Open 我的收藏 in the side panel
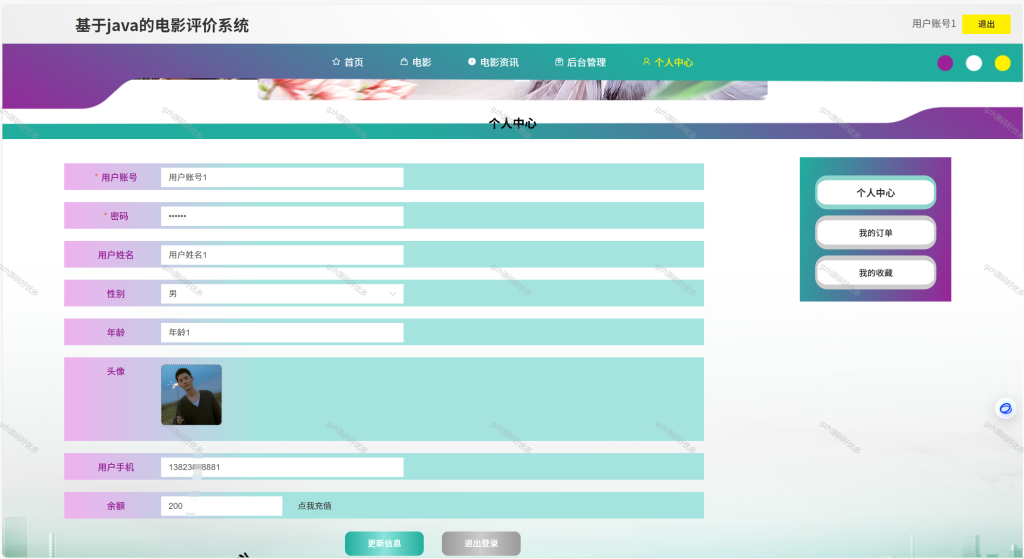1024x559 pixels. pos(876,273)
